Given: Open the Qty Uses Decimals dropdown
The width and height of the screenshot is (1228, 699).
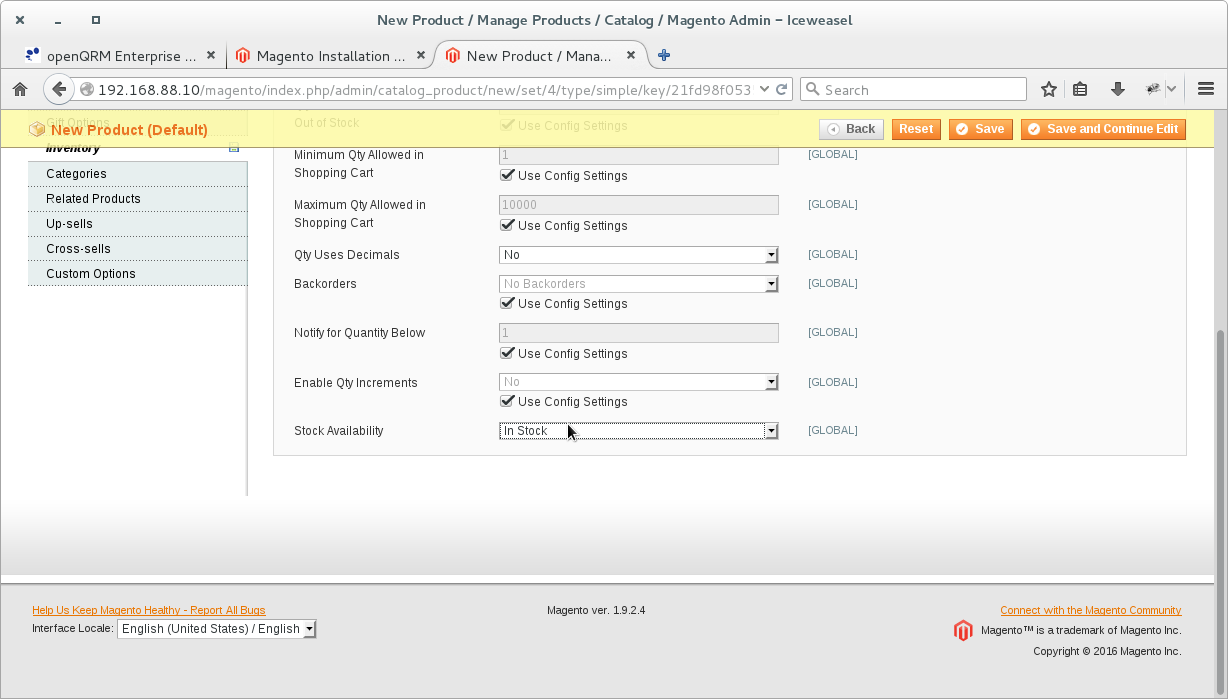Looking at the screenshot, I should click(639, 255).
